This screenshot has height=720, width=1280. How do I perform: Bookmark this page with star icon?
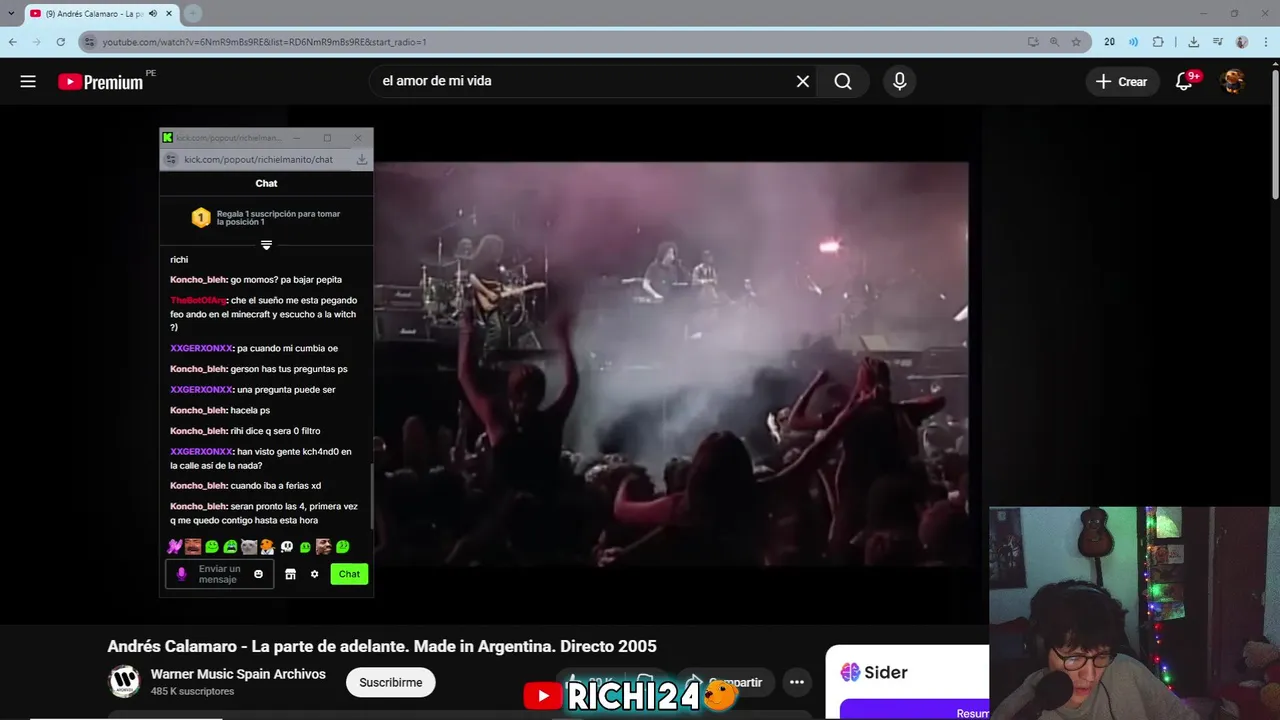tap(1076, 42)
